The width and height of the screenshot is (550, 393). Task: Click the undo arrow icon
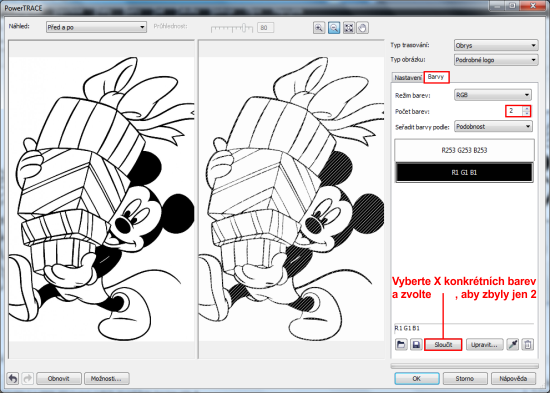(13, 378)
